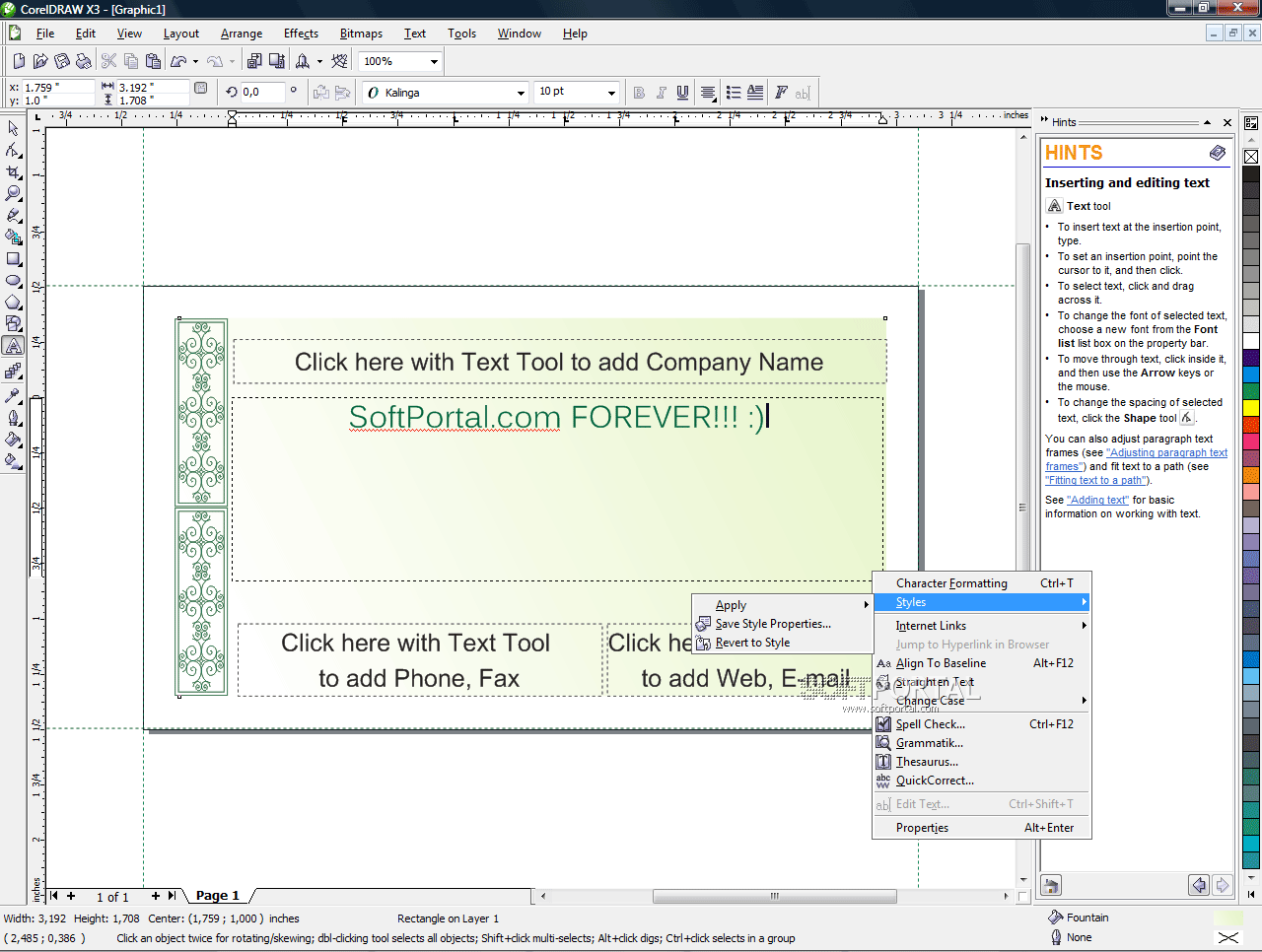
Task: Click the Undo arrow icon
Action: pos(178,61)
